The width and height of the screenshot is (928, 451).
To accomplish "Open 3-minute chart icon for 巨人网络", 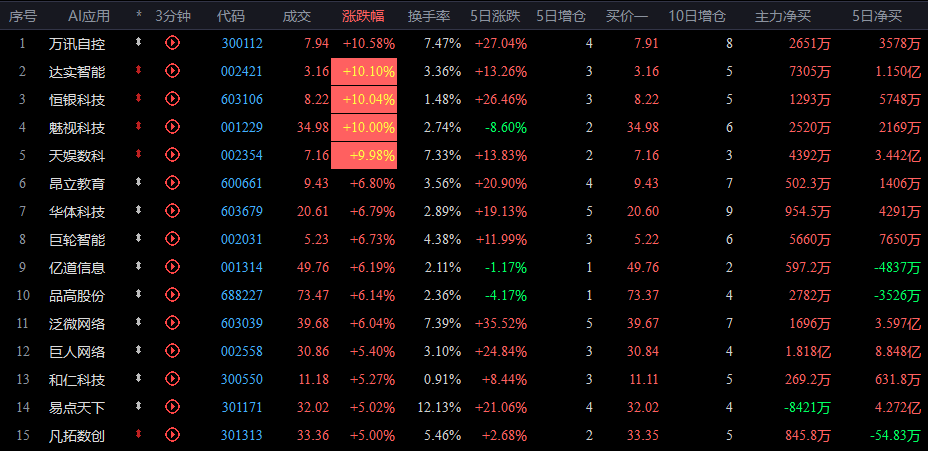I will (172, 350).
